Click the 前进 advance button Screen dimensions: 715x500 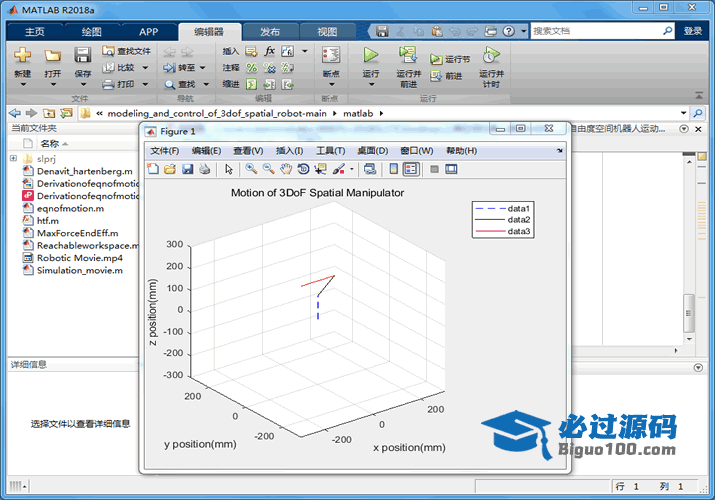point(446,76)
